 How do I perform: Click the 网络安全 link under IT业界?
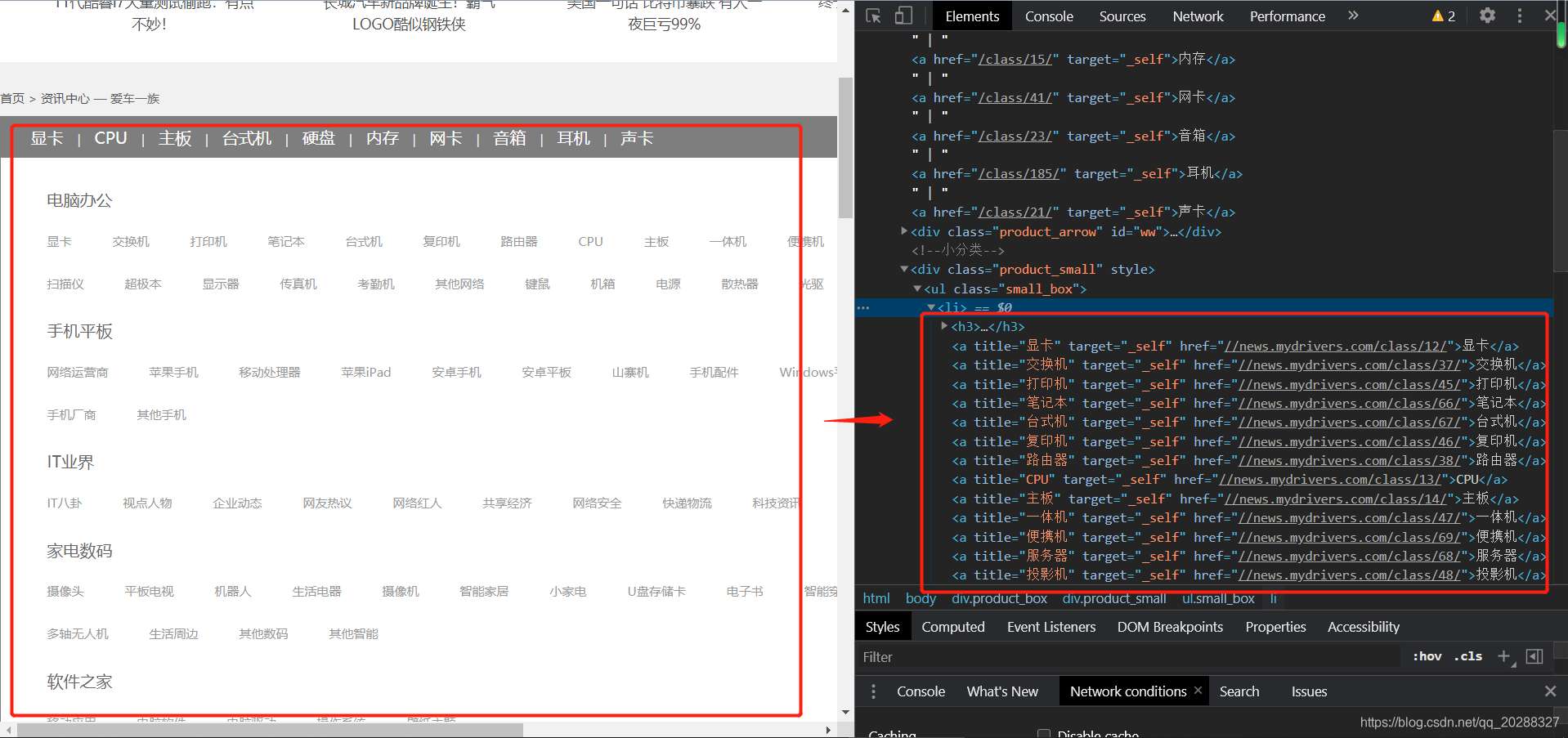point(597,503)
